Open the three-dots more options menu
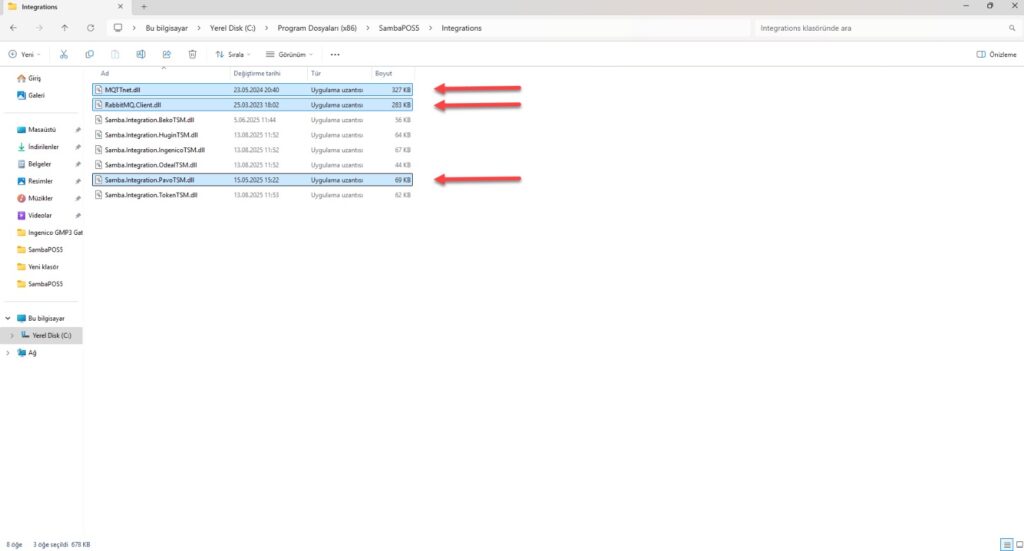1024x551 pixels. tap(335, 55)
